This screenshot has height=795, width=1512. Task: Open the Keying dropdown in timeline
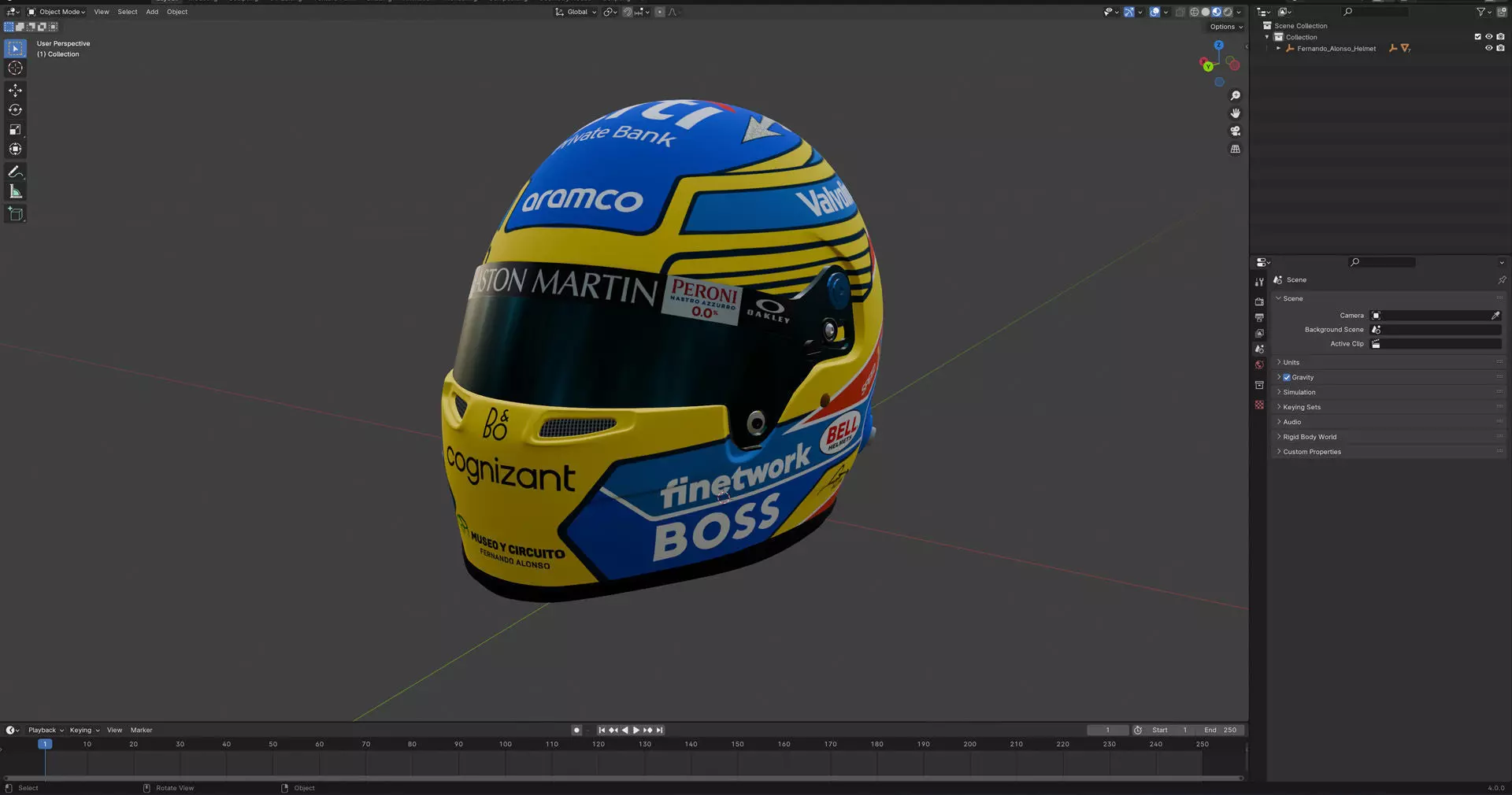pyautogui.click(x=84, y=730)
